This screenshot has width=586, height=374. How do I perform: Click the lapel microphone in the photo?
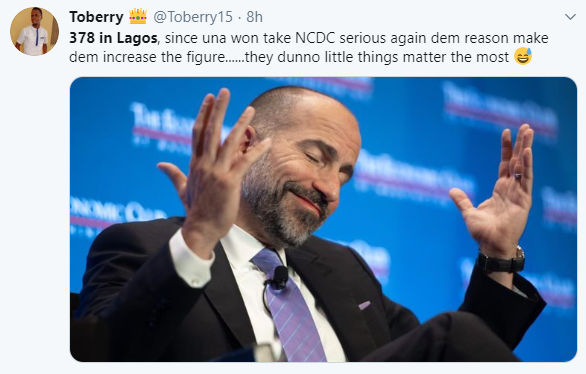pyautogui.click(x=280, y=278)
